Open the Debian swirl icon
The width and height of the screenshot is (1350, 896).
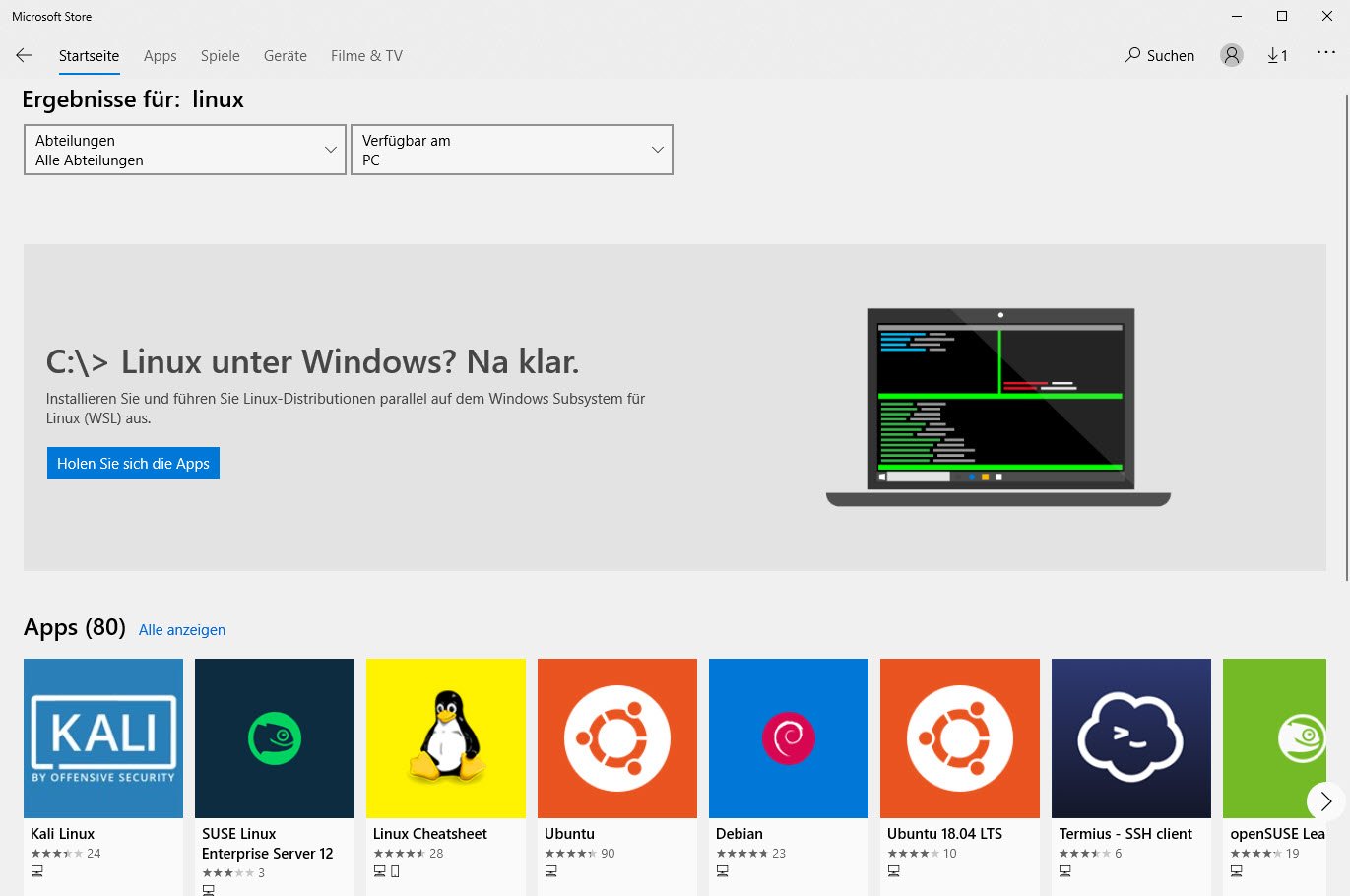point(789,738)
